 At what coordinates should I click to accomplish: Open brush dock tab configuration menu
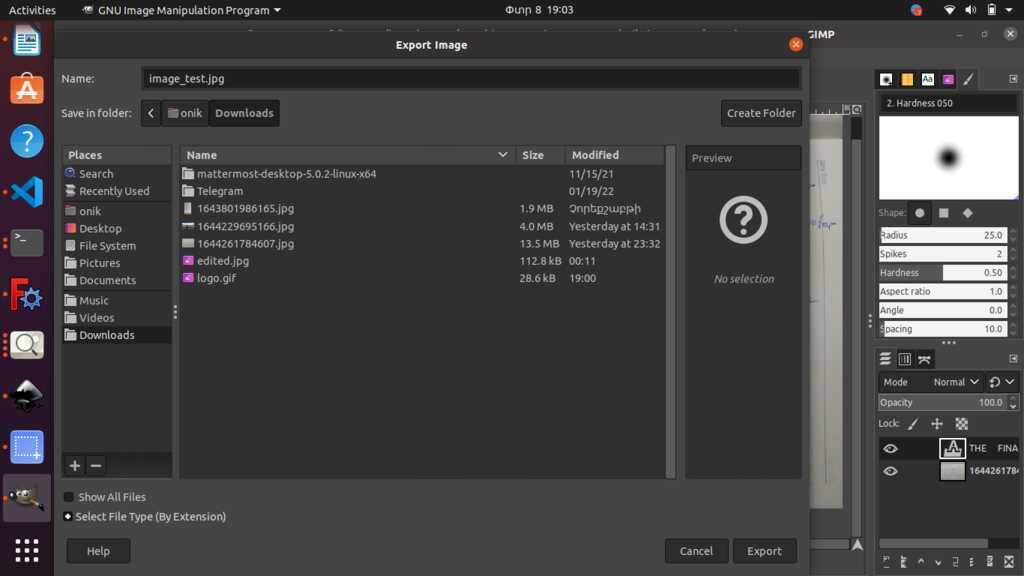pos(1013,79)
